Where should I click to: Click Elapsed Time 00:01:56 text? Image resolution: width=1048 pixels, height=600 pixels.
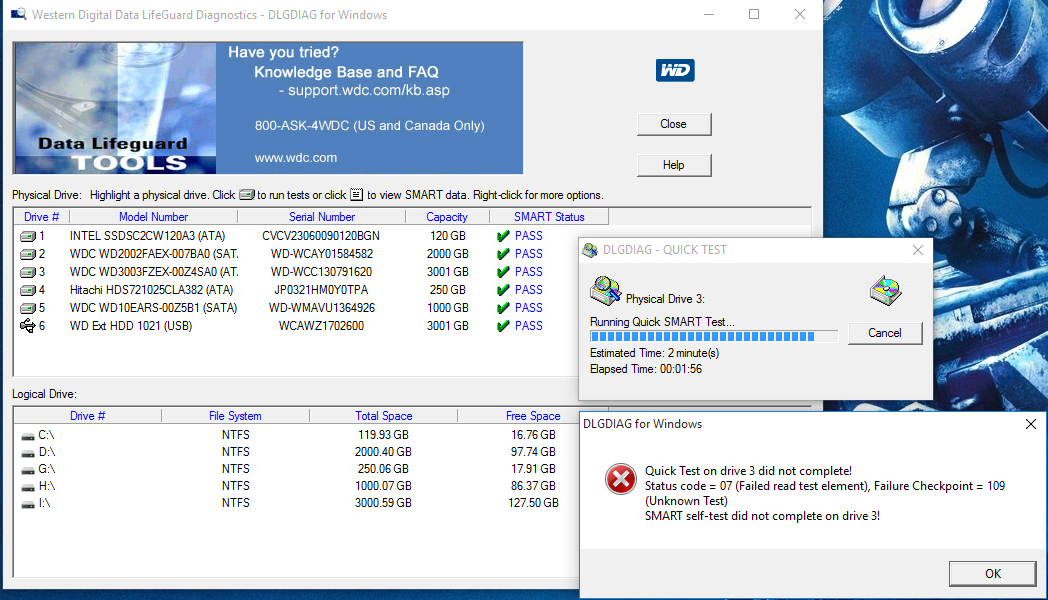click(646, 369)
